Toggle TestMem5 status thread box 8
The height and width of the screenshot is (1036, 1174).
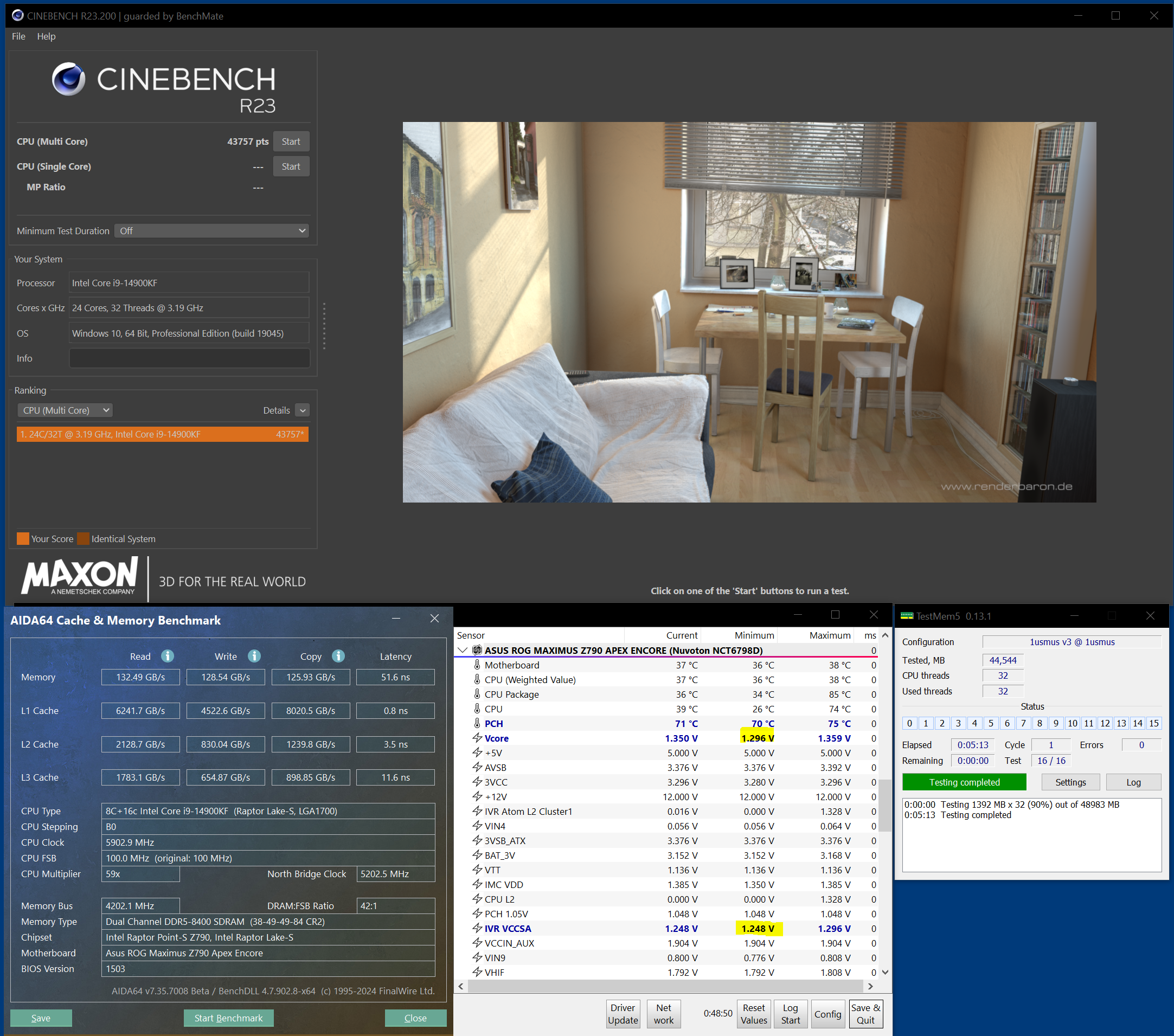click(x=1040, y=723)
